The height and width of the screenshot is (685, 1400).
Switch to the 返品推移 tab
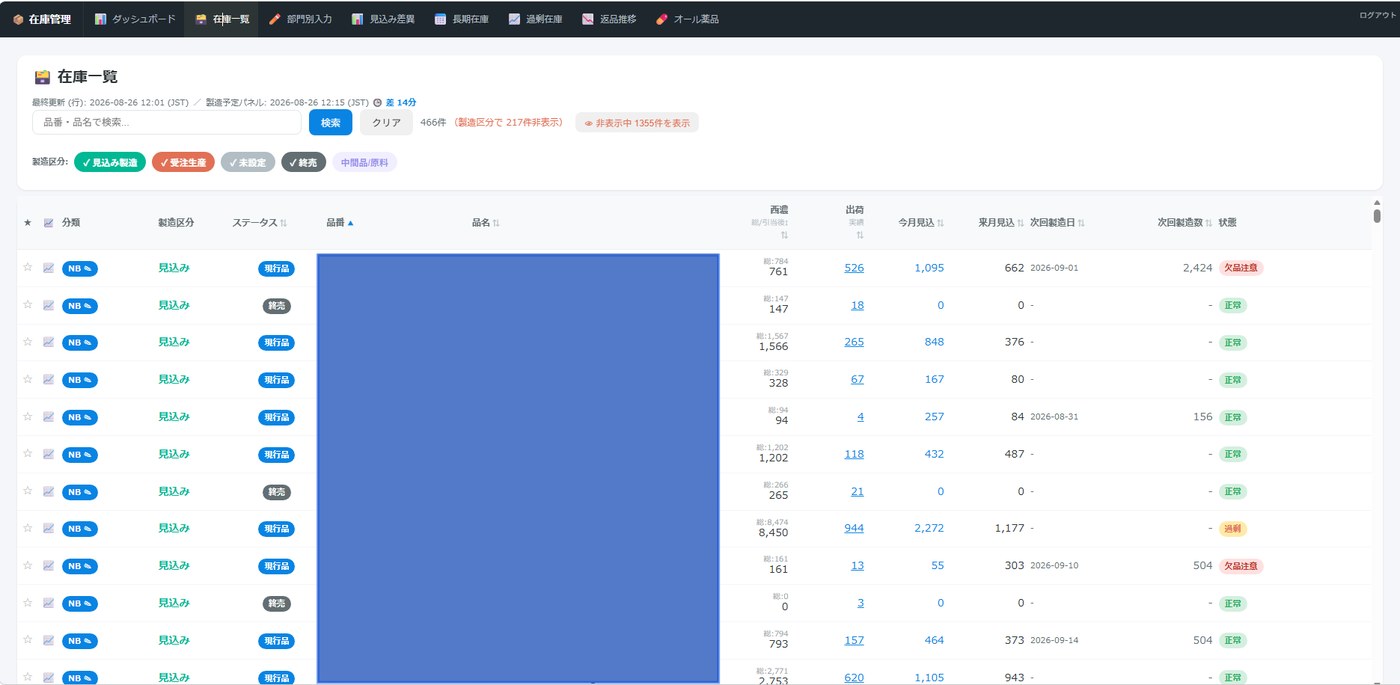[609, 19]
